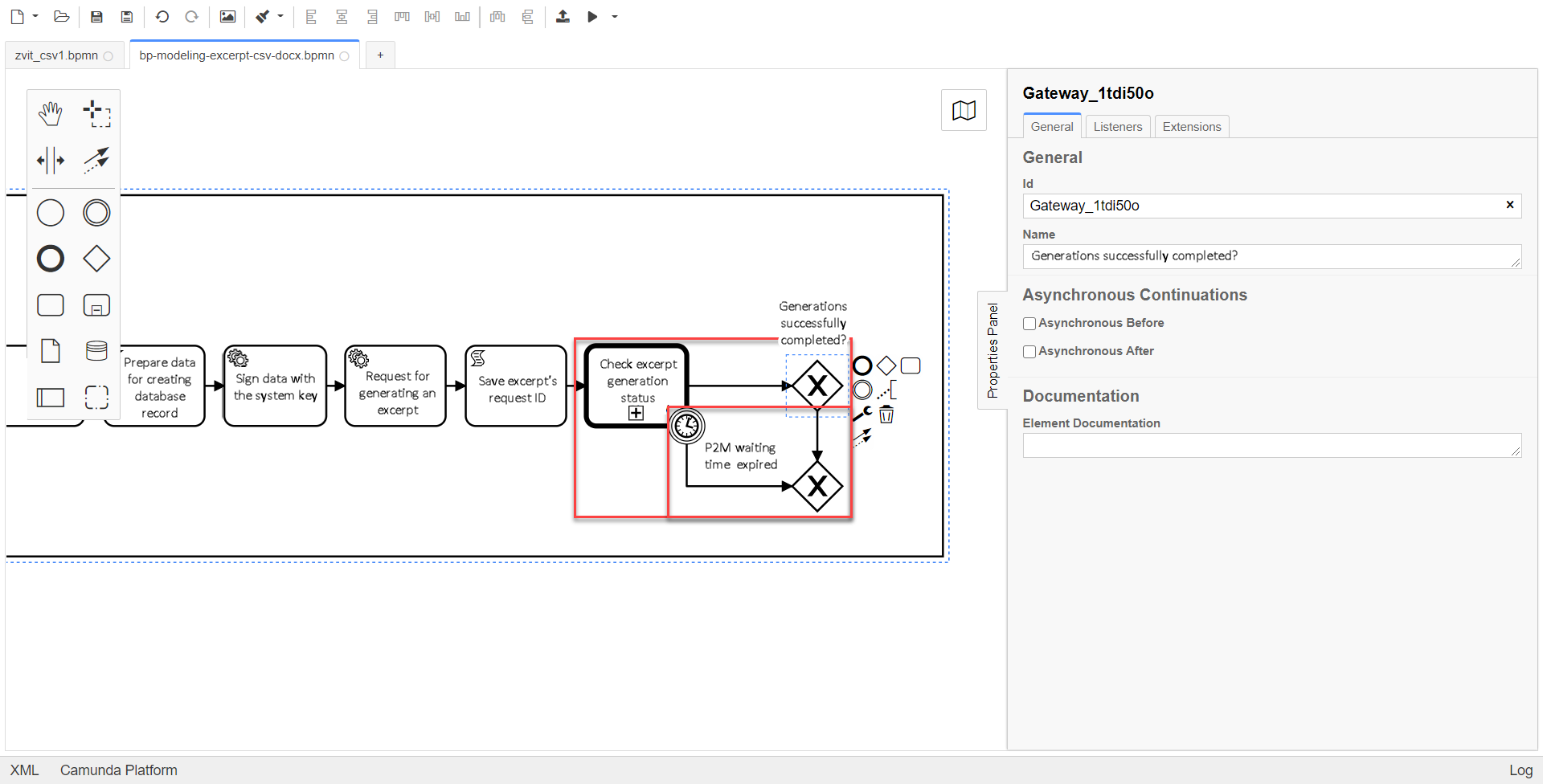Open the Listeners properties tab
This screenshot has height=784, width=1543.
coord(1118,126)
